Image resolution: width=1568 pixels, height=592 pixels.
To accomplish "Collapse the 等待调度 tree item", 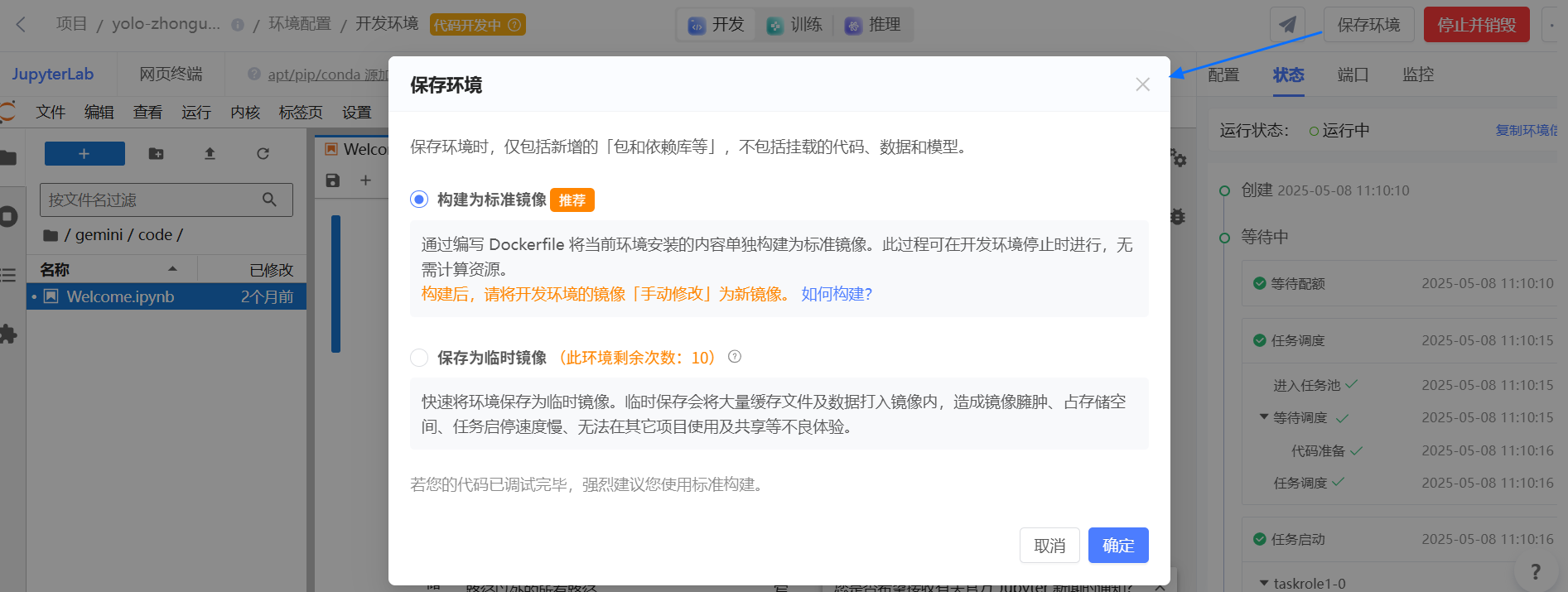I will 1264,417.
